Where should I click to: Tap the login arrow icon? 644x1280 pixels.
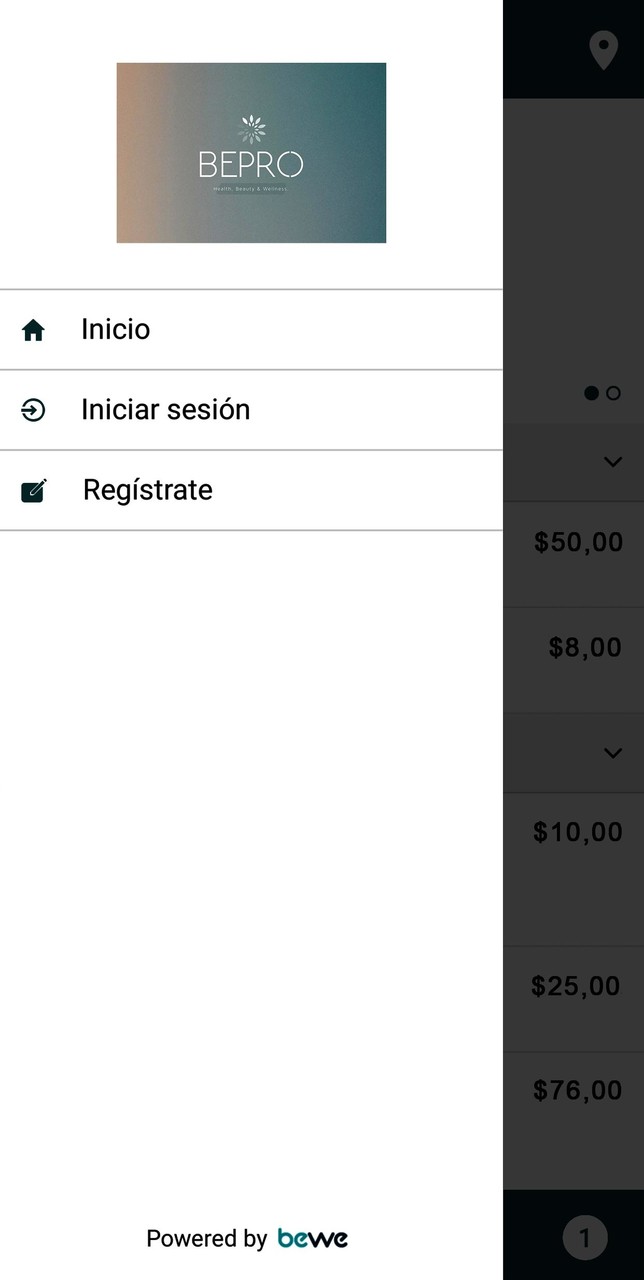(33, 410)
